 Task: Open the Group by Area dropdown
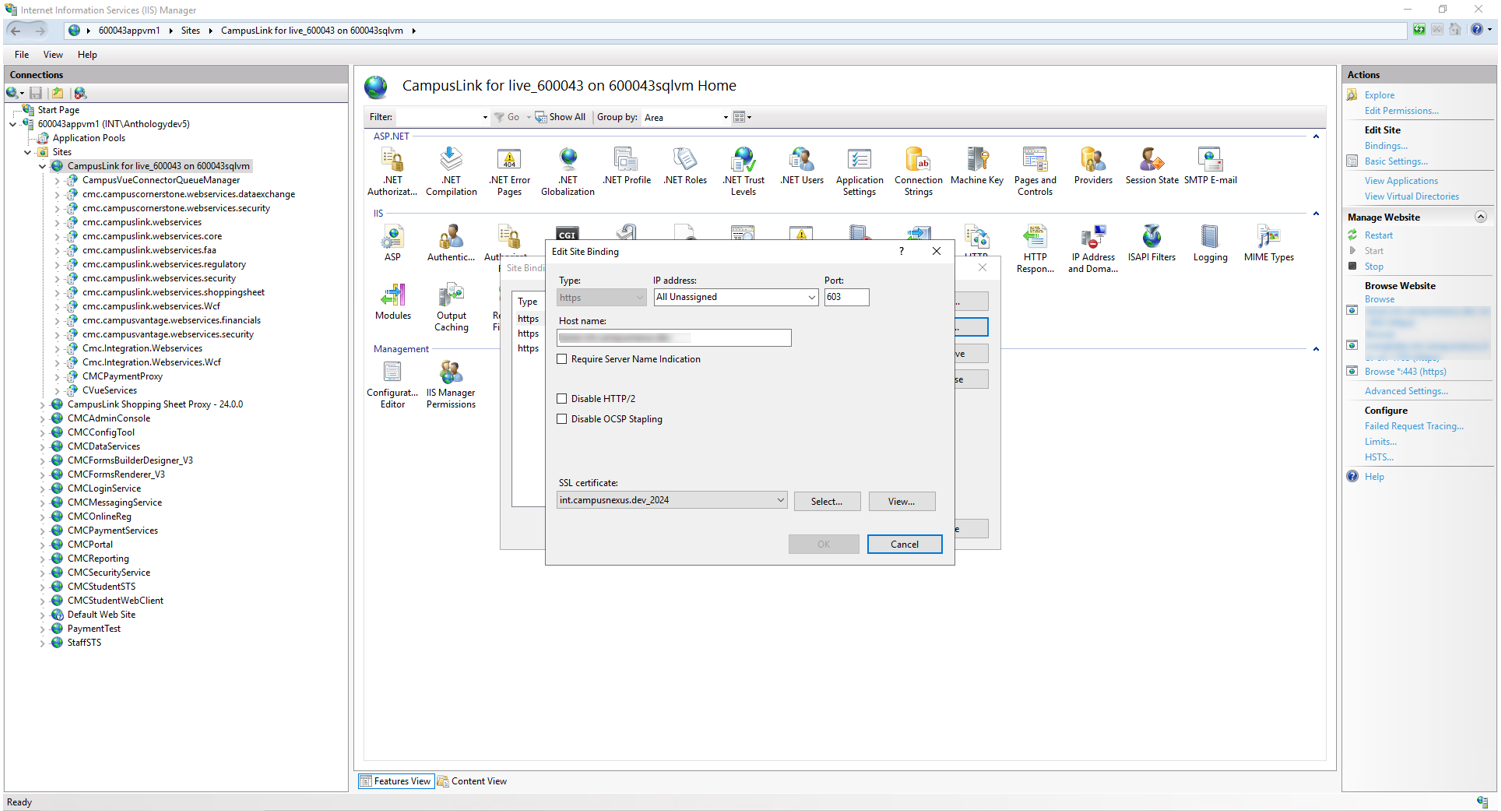tap(726, 117)
